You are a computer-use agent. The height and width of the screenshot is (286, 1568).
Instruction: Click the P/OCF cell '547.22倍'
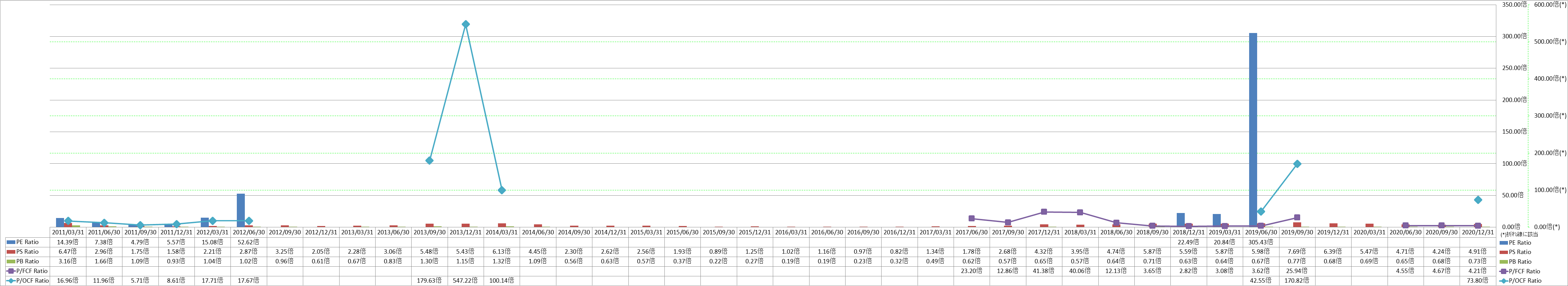pyautogui.click(x=466, y=281)
